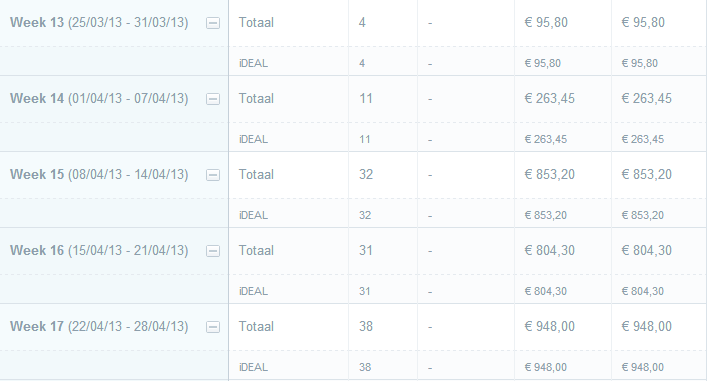The image size is (712, 381).
Task: Collapse the Week 15 row
Action: pos(213,175)
